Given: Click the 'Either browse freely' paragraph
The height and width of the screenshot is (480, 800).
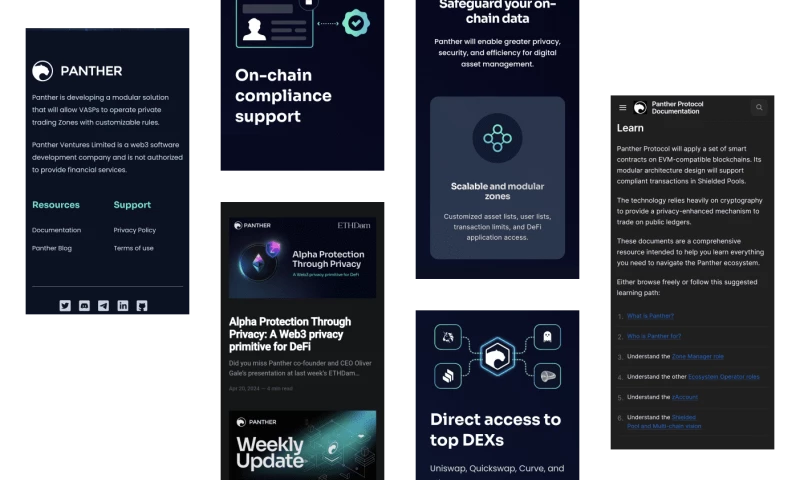Looking at the screenshot, I should (x=687, y=287).
